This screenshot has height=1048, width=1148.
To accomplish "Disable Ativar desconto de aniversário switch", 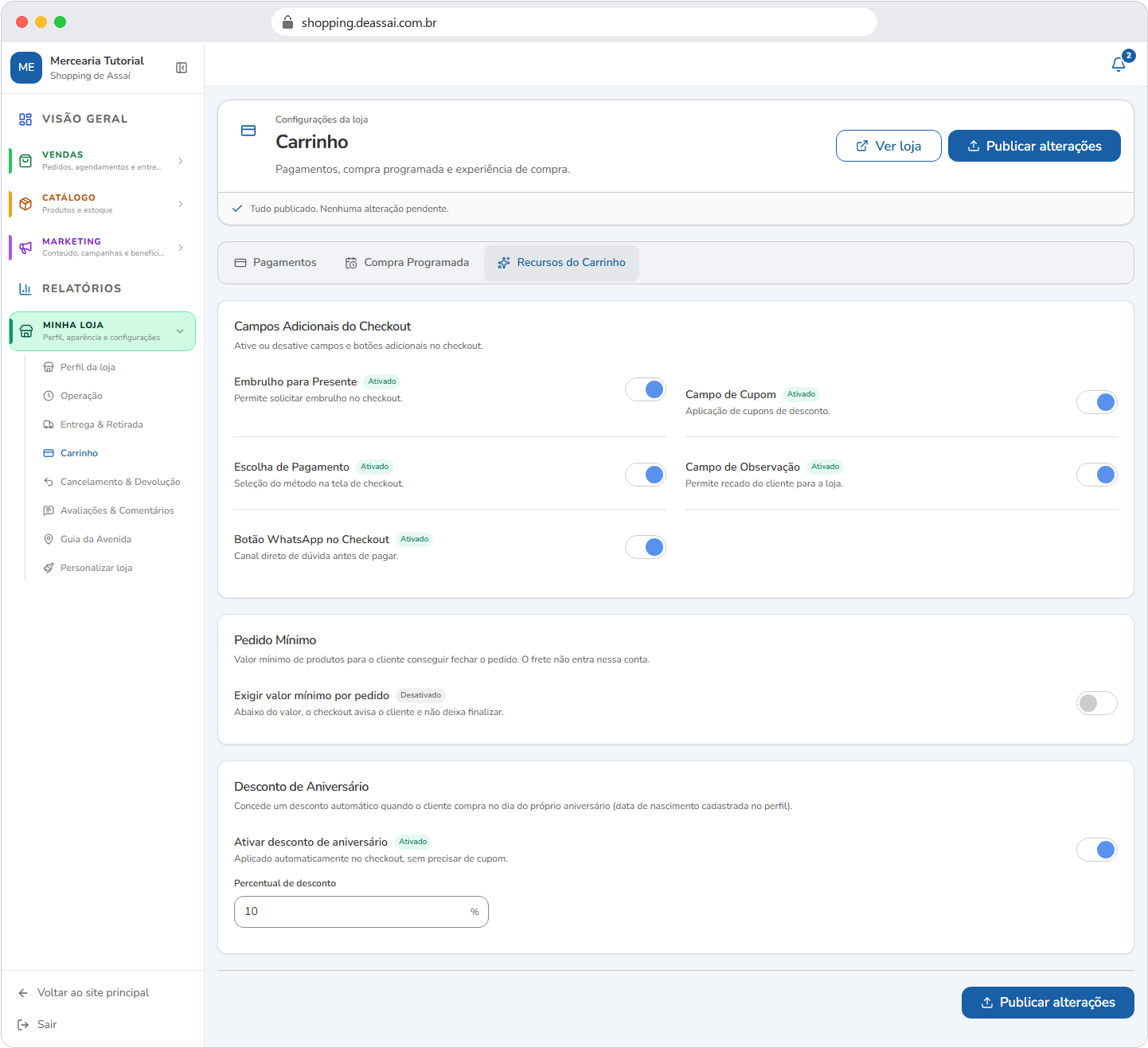I will pos(1097,850).
